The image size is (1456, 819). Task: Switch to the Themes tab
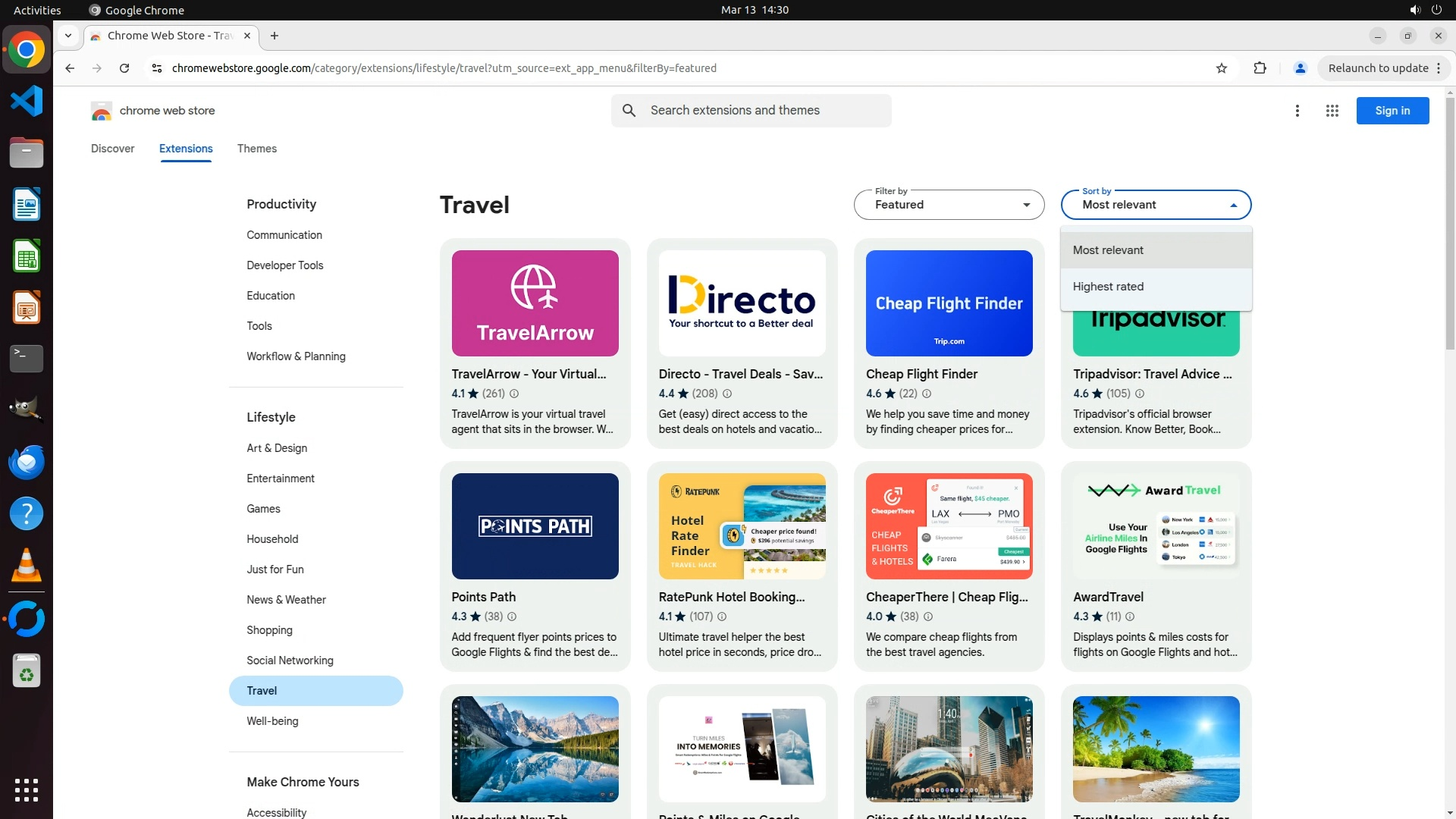(256, 149)
